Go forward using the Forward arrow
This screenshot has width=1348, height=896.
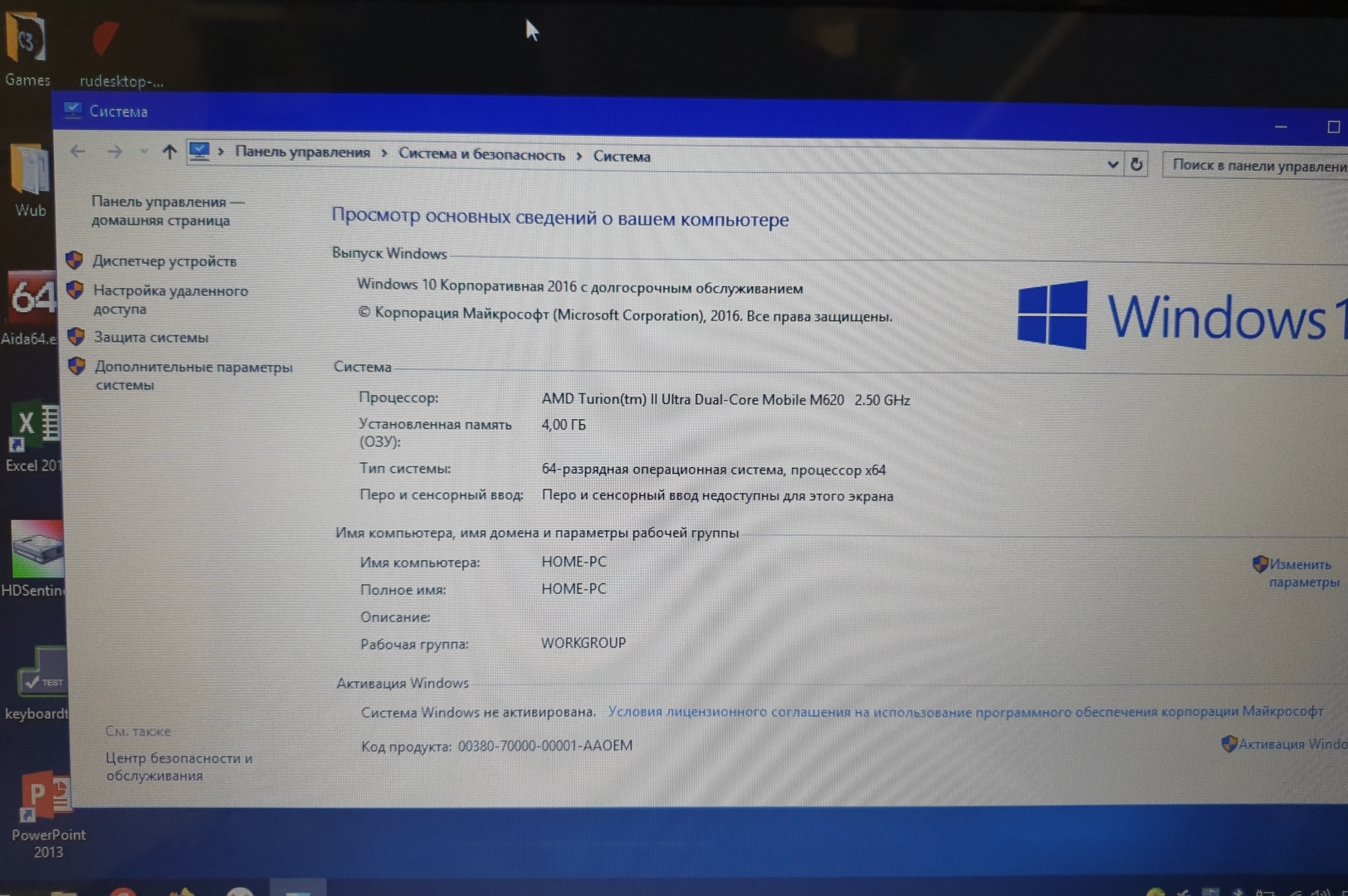coord(115,151)
